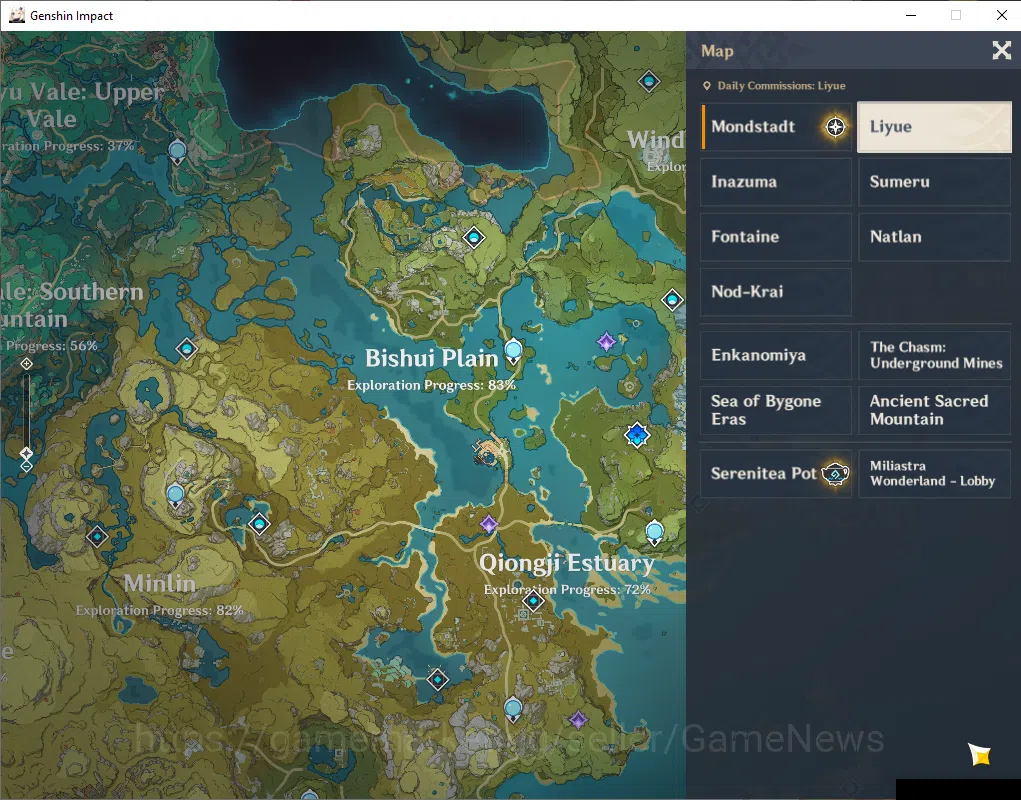
Task: Open The Chasm: Underground Mines map
Action: pos(934,355)
